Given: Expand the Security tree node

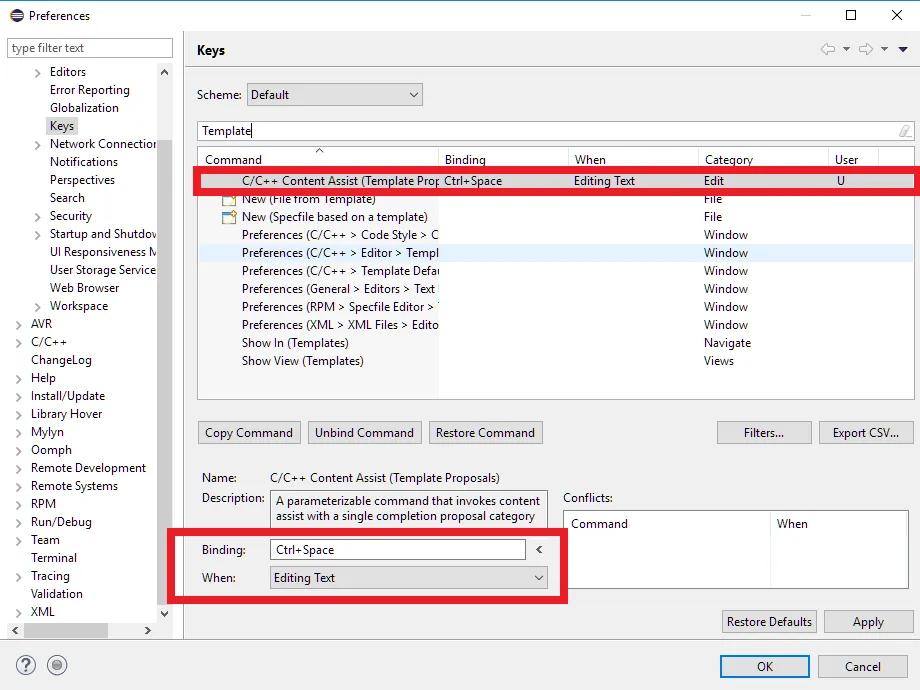Looking at the screenshot, I should 38,217.
